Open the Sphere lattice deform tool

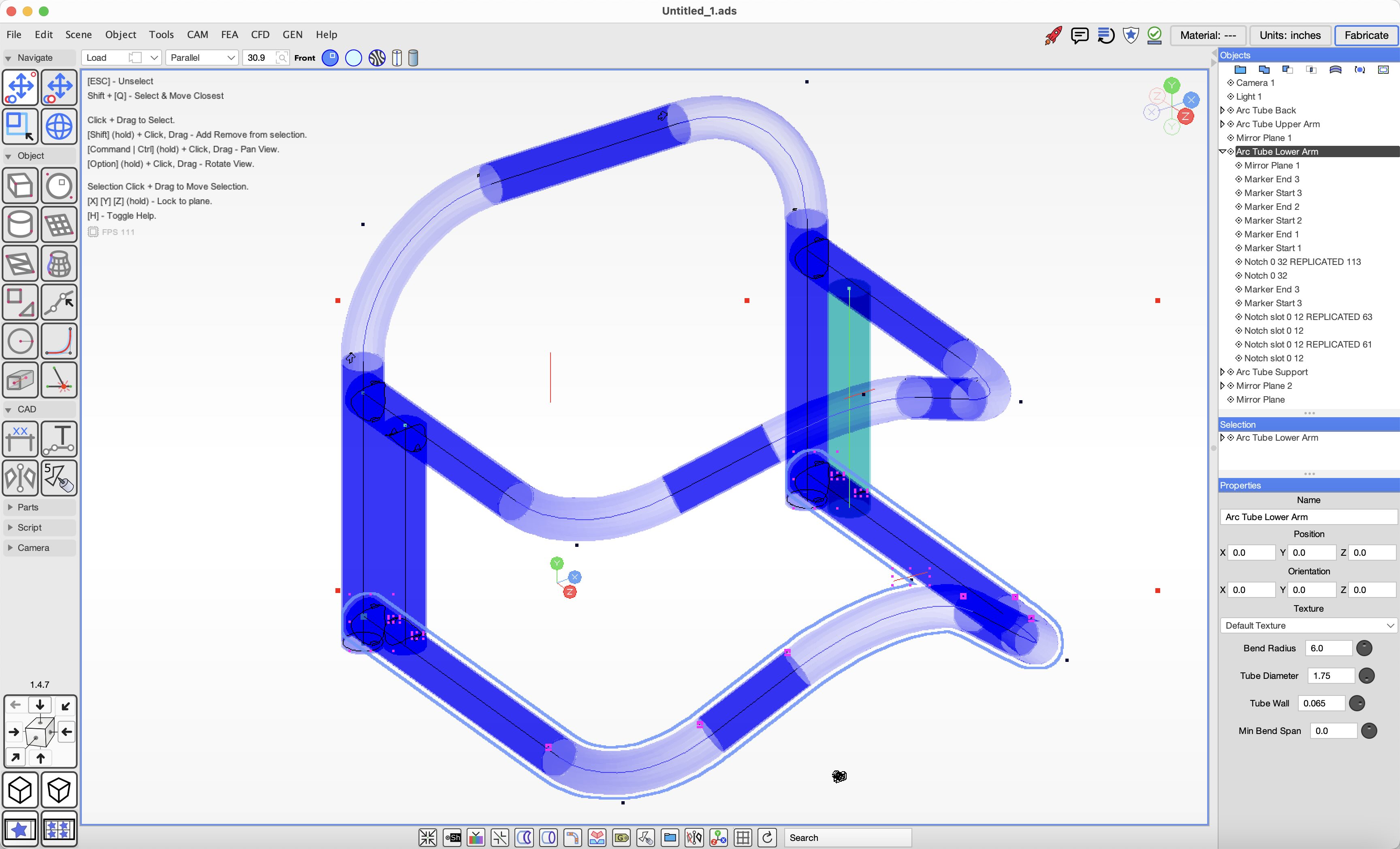coord(59,263)
